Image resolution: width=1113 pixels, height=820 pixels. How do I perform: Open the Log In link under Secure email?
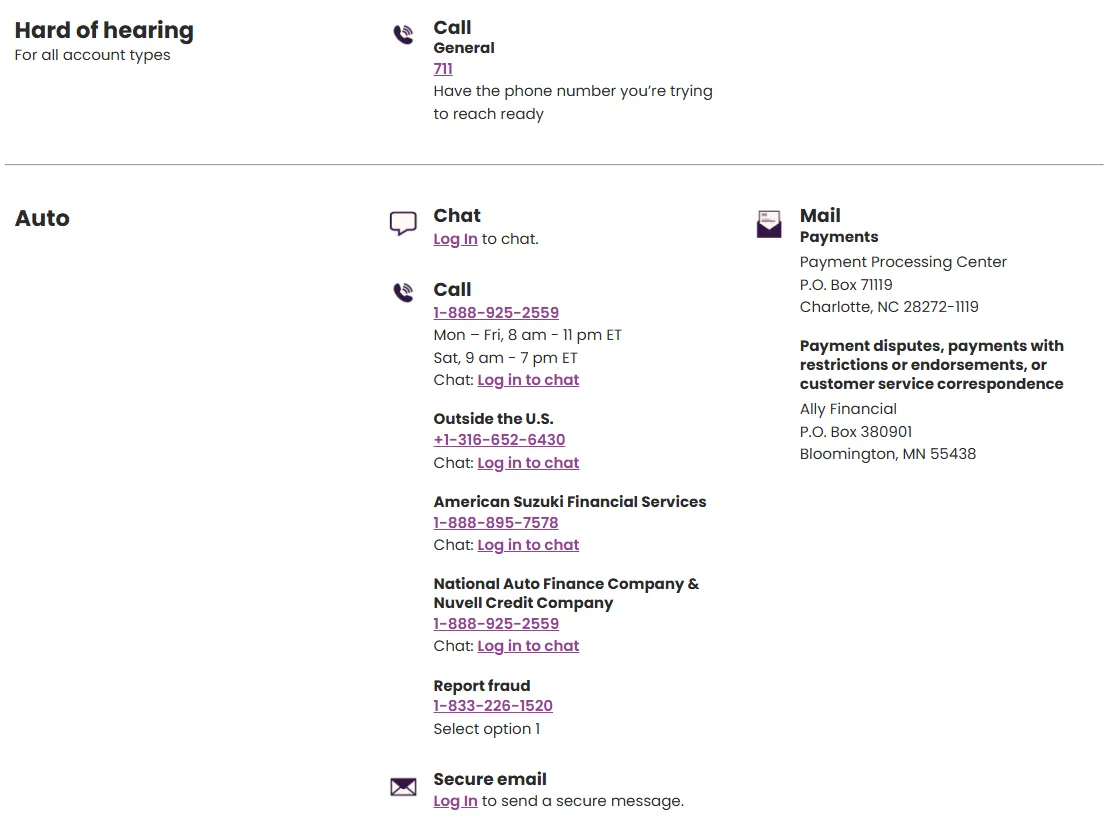click(x=456, y=801)
